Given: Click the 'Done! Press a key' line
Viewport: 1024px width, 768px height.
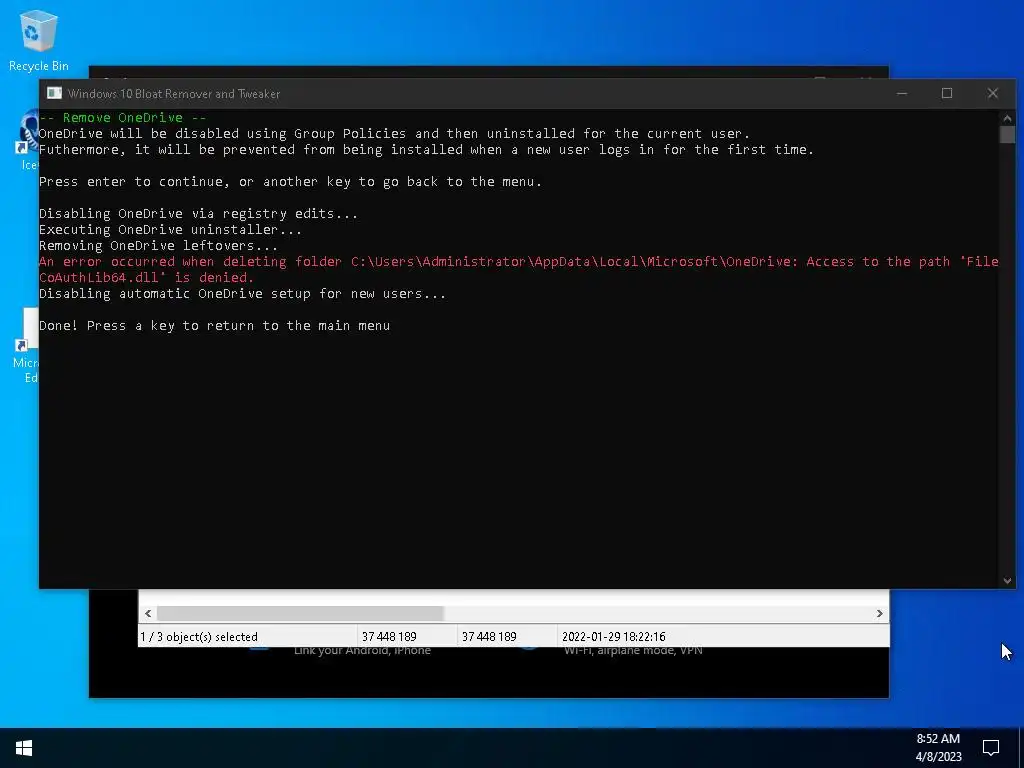Looking at the screenshot, I should tap(215, 325).
